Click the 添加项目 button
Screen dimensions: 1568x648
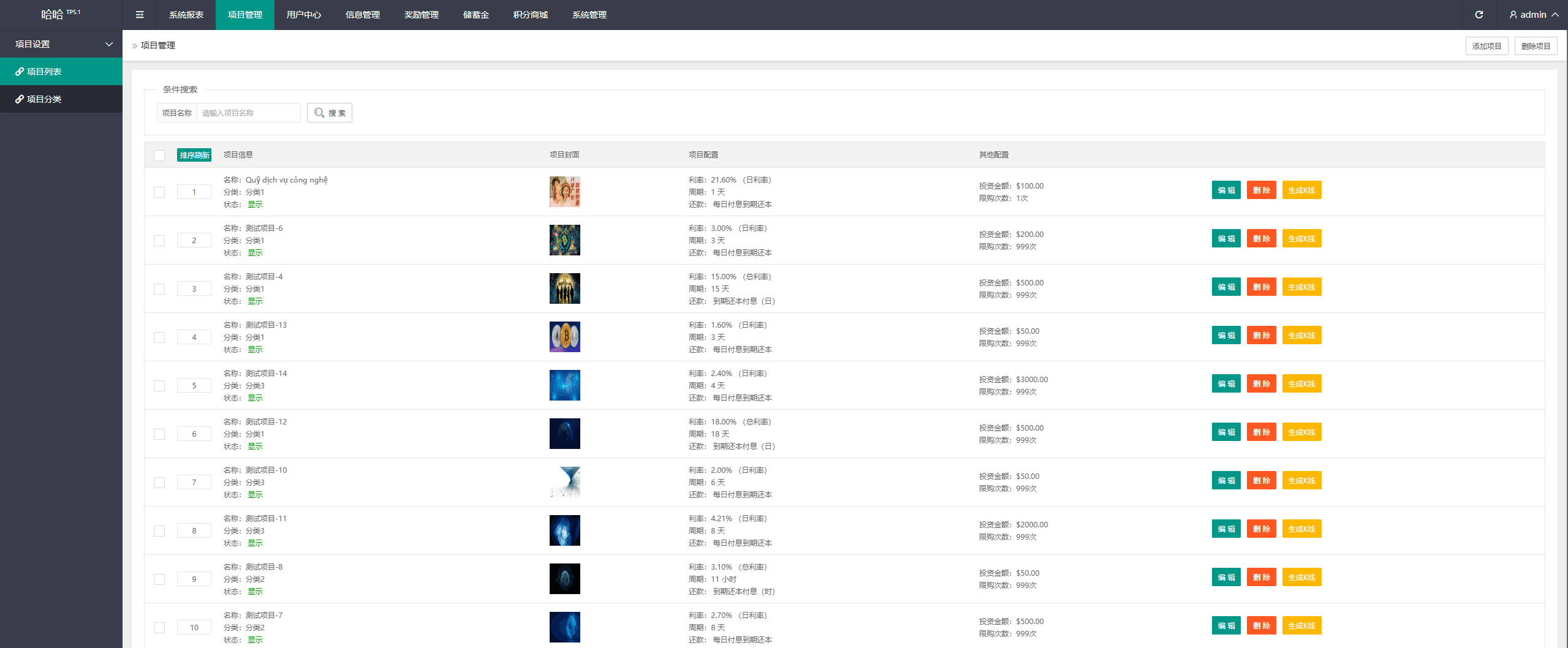[1487, 46]
